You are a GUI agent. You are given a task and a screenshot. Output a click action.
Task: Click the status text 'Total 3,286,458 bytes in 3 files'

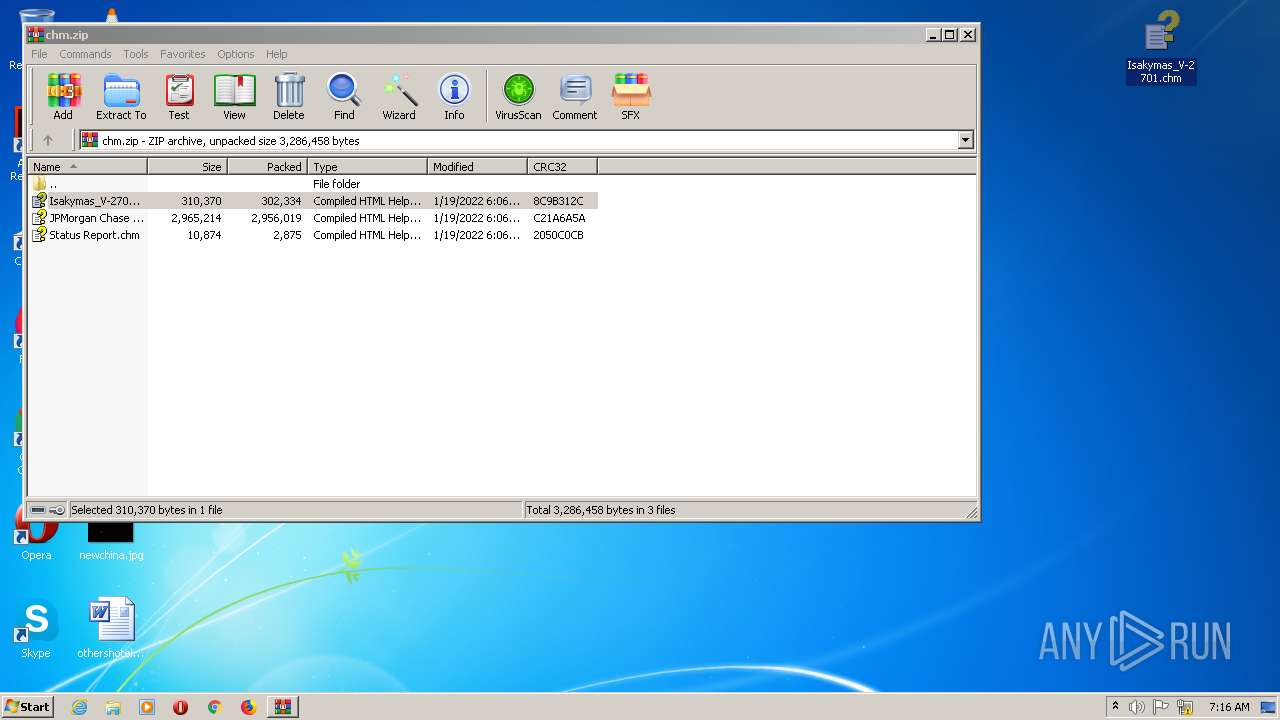(601, 510)
